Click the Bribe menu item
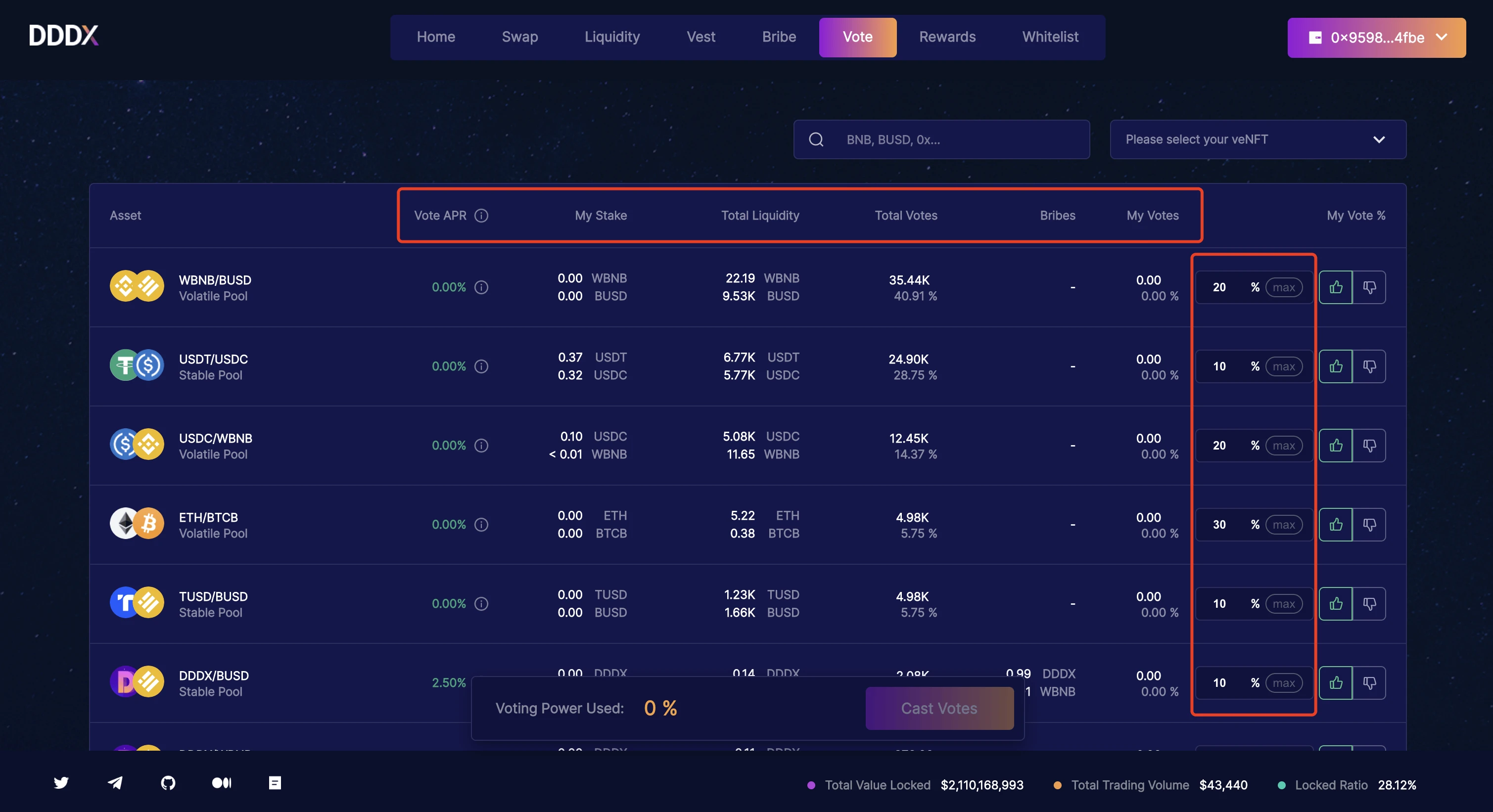 (779, 37)
